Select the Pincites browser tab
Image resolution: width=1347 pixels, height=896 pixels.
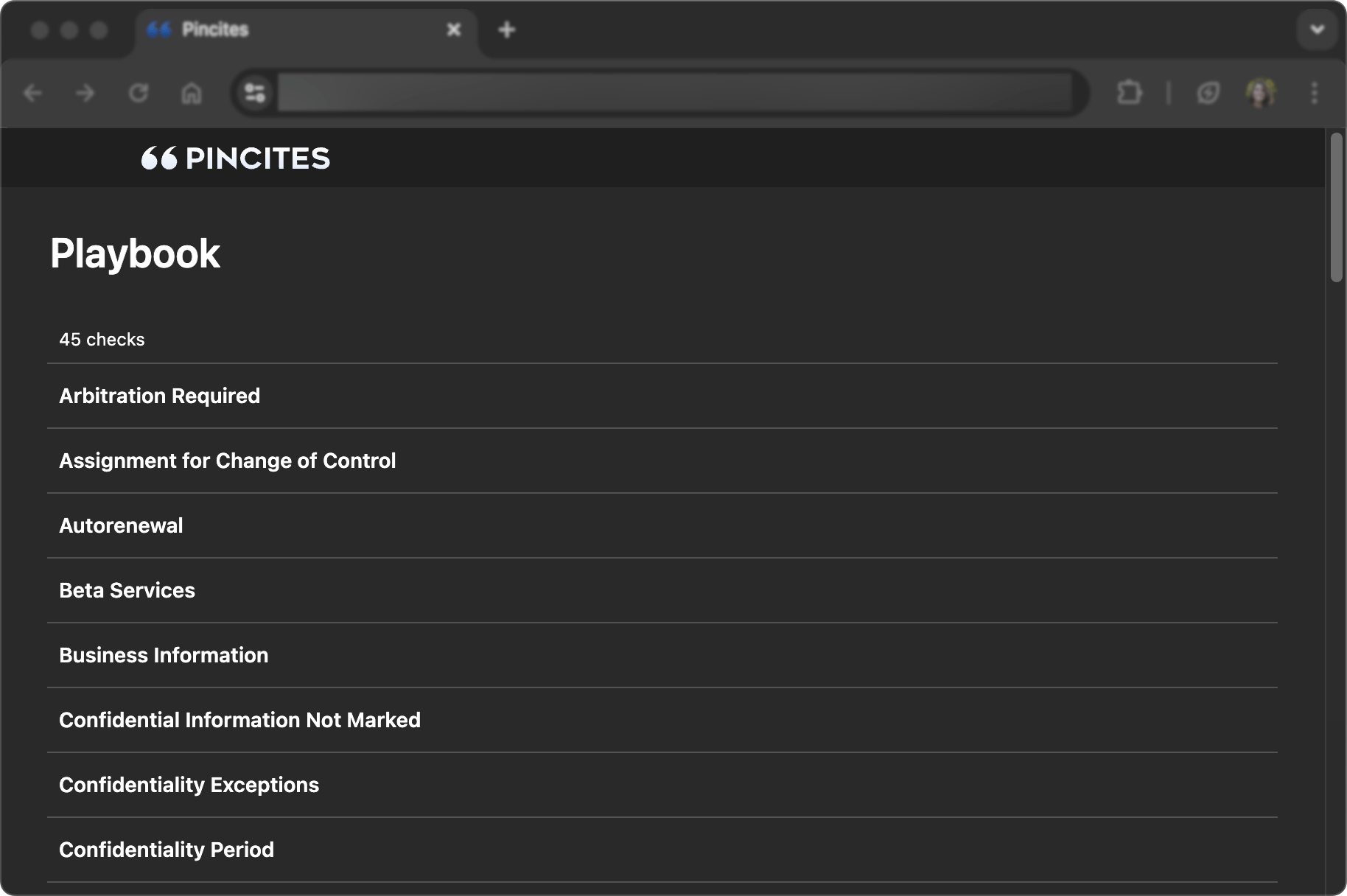(295, 29)
